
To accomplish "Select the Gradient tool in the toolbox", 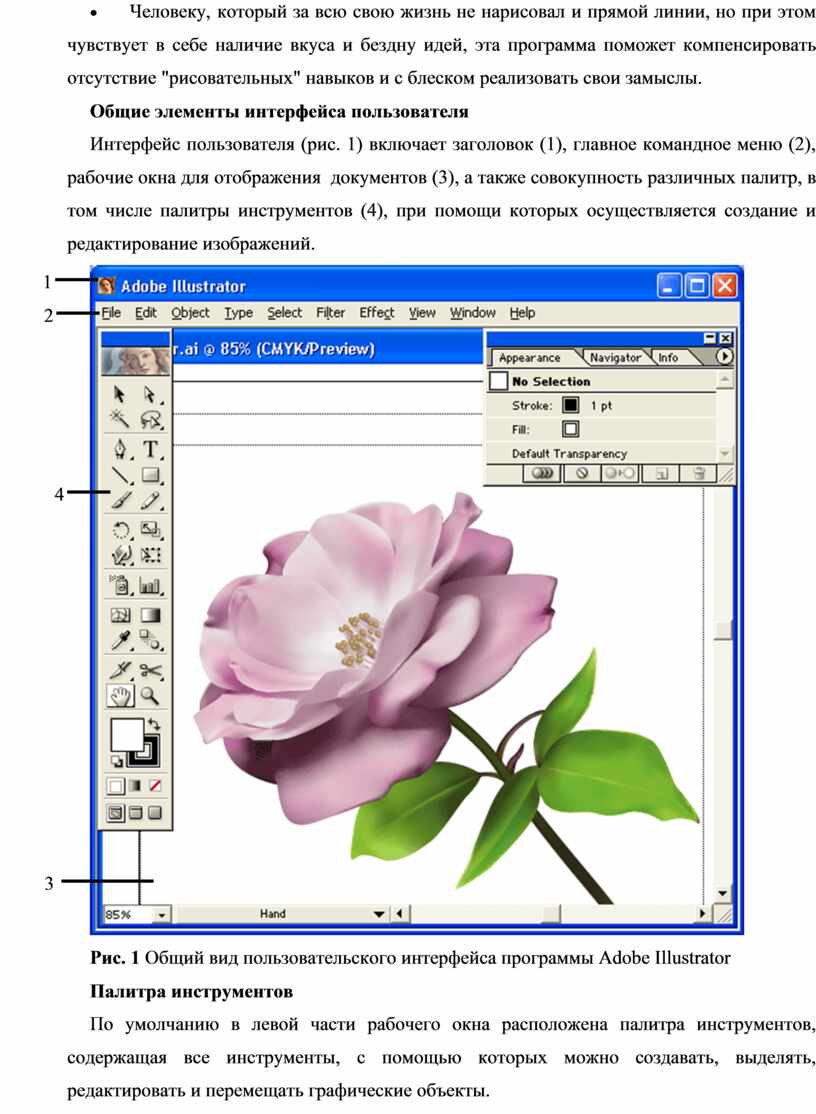I will (x=151, y=615).
